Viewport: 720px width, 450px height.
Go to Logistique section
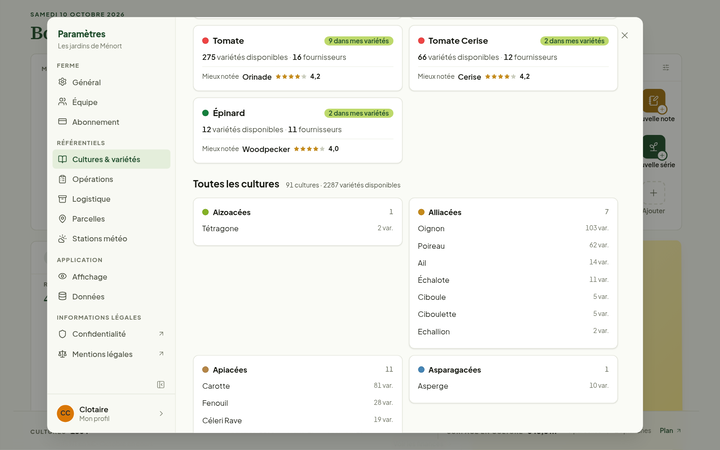click(x=111, y=199)
